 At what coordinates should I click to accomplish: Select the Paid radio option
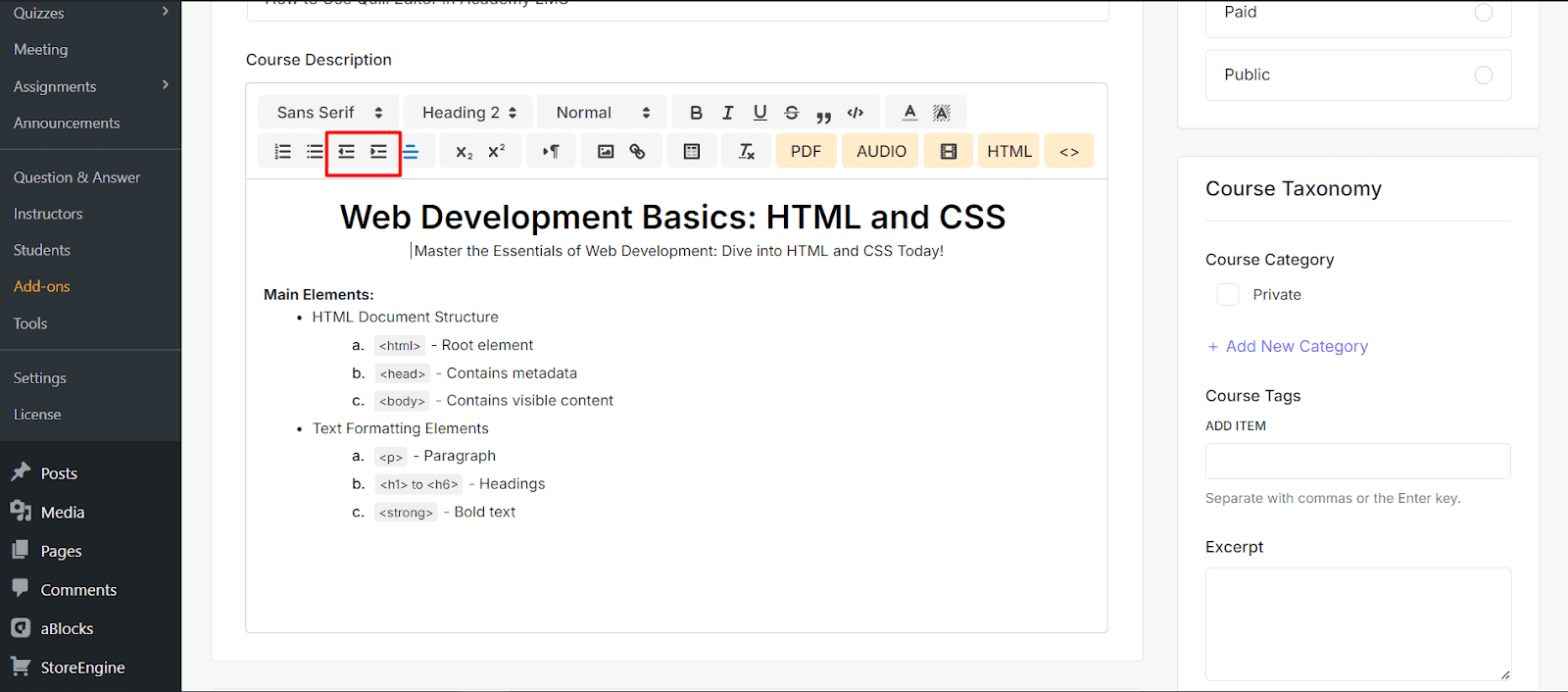click(1483, 13)
